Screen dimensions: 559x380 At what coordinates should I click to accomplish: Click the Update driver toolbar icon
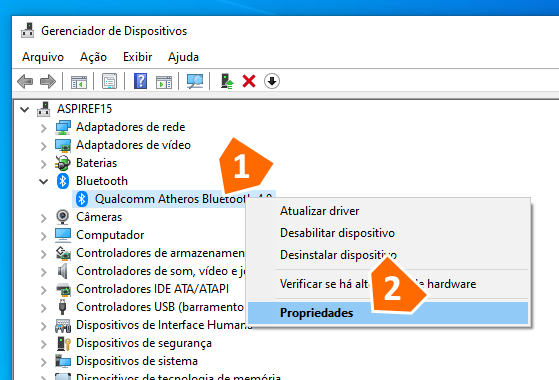[227, 81]
